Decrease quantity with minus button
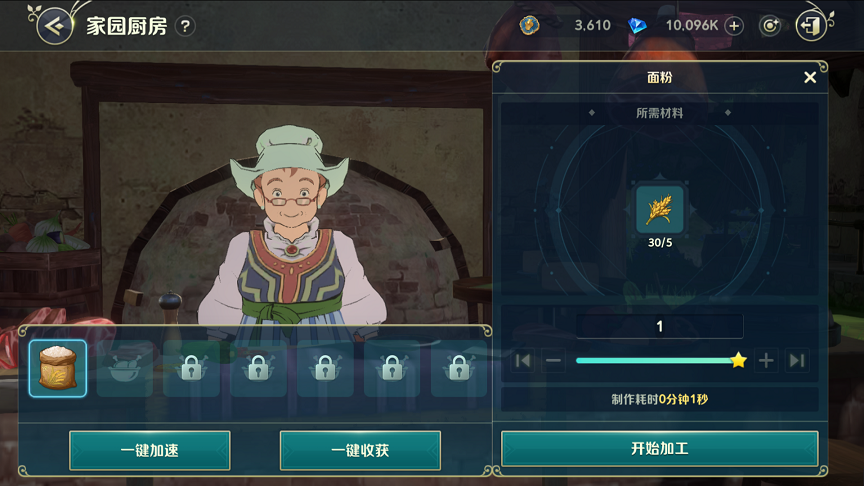The image size is (864, 486). click(x=553, y=361)
